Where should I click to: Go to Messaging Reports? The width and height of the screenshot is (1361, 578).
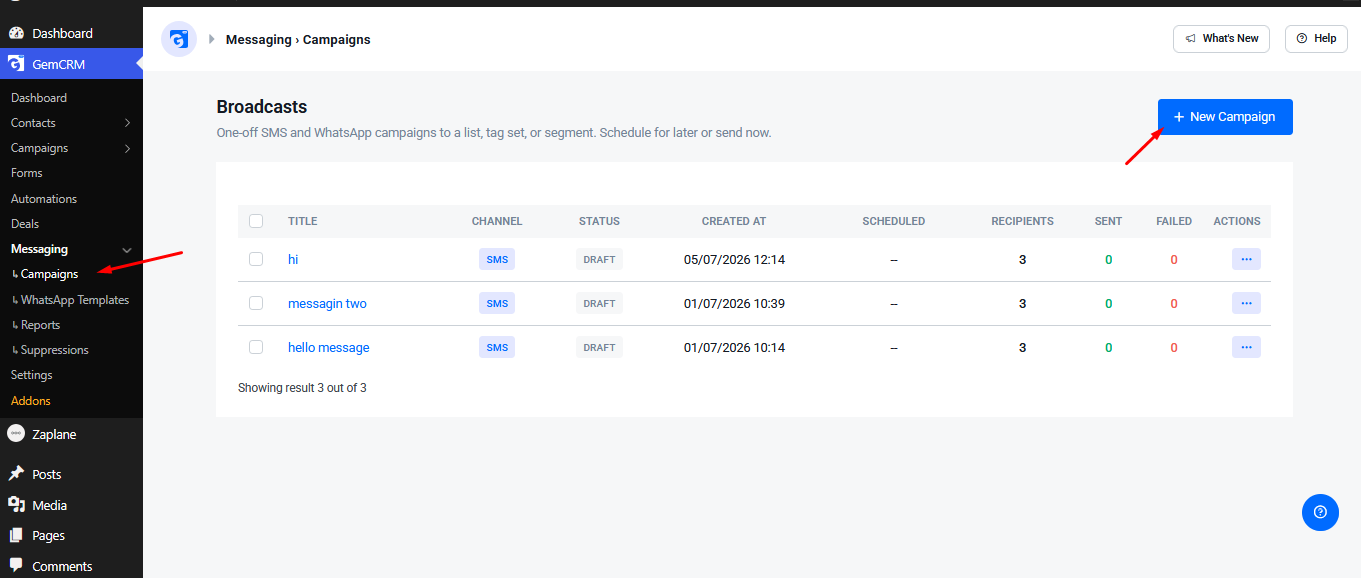[40, 325]
